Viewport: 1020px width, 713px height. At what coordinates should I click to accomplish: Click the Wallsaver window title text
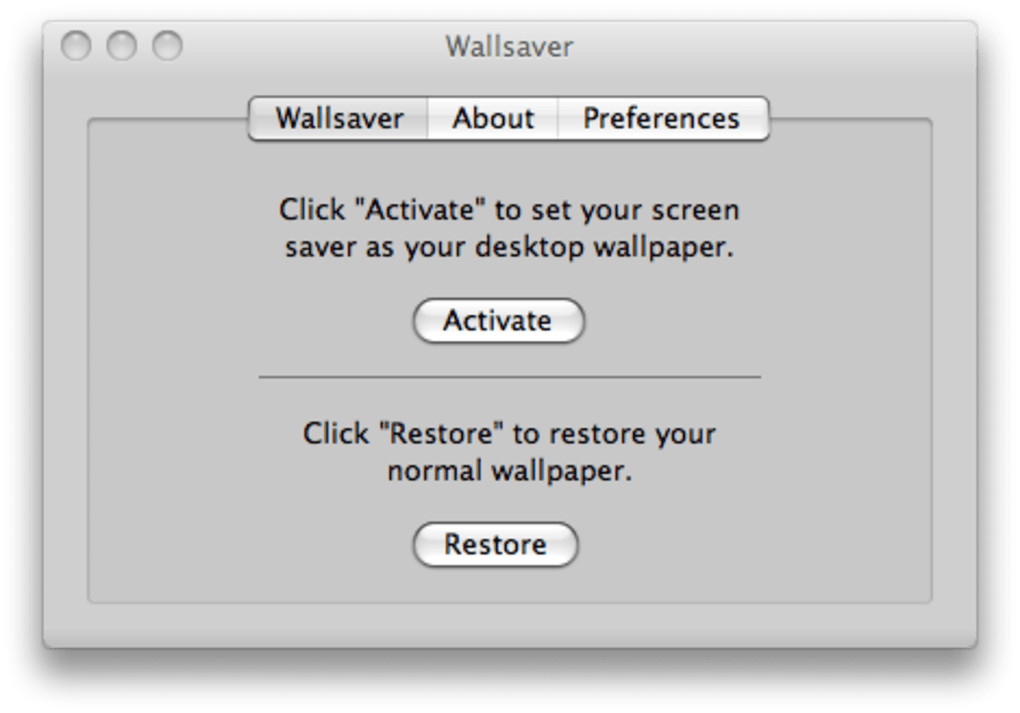[509, 47]
